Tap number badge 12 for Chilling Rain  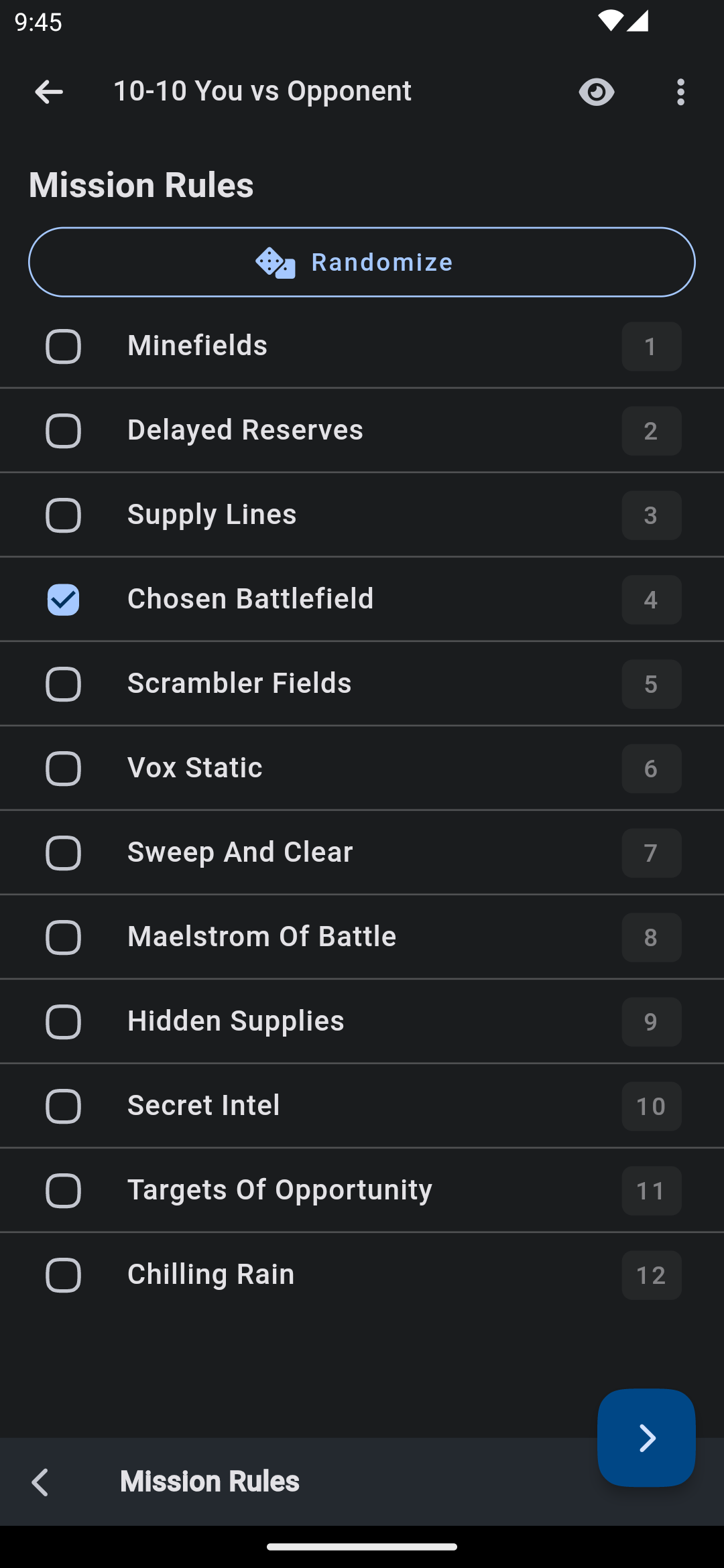tap(651, 1275)
